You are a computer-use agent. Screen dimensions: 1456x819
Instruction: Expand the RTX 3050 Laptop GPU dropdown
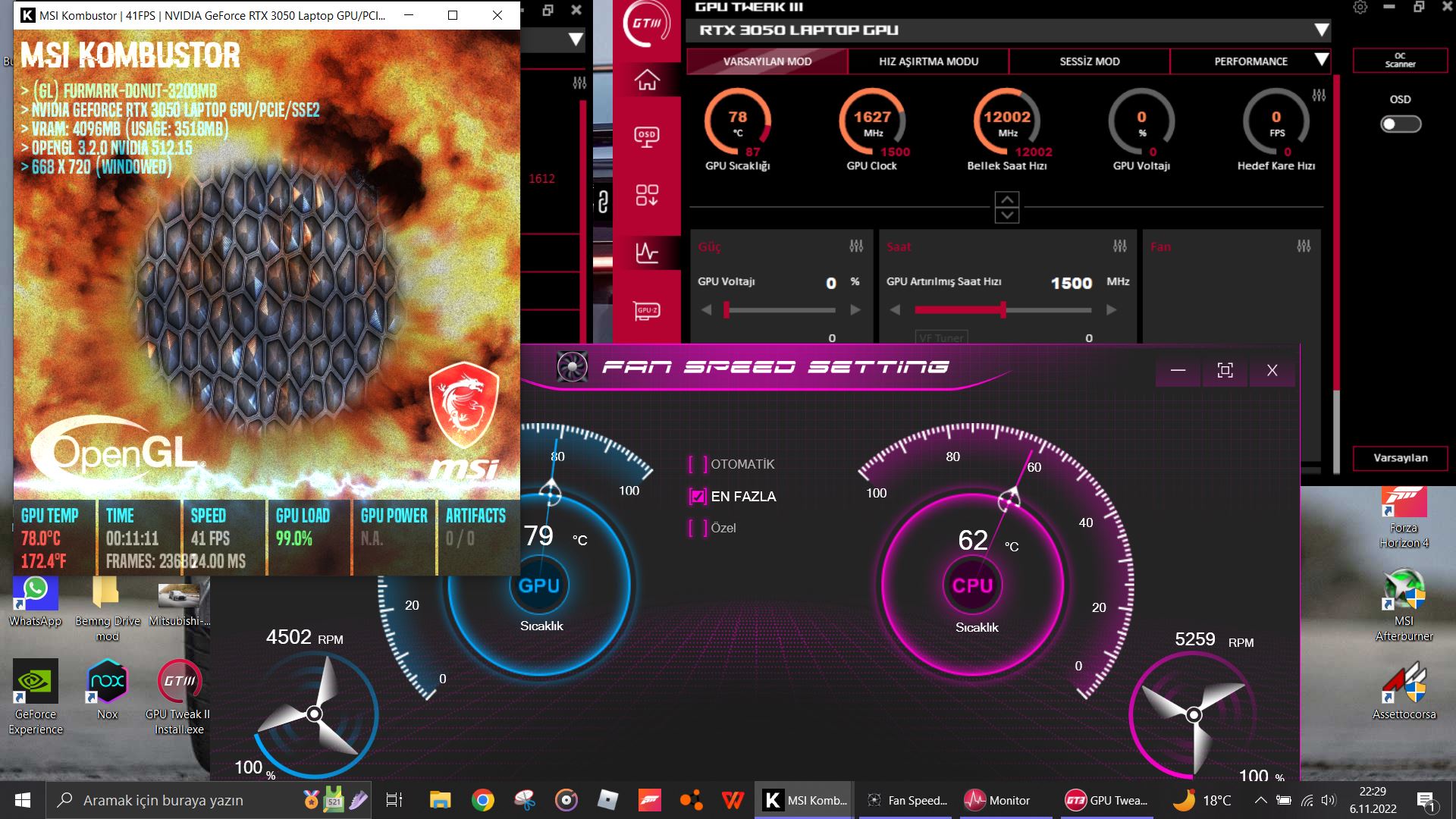point(1321,30)
